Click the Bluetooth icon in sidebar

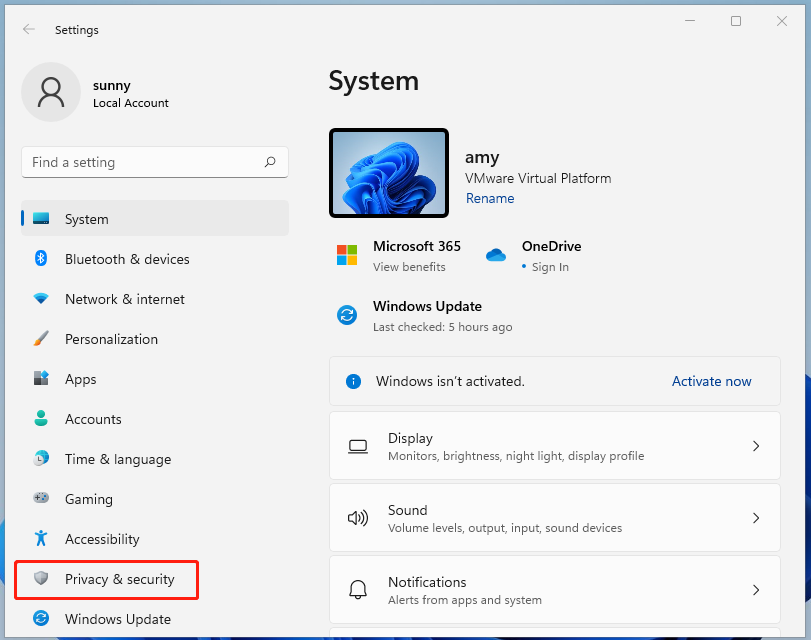(x=41, y=258)
